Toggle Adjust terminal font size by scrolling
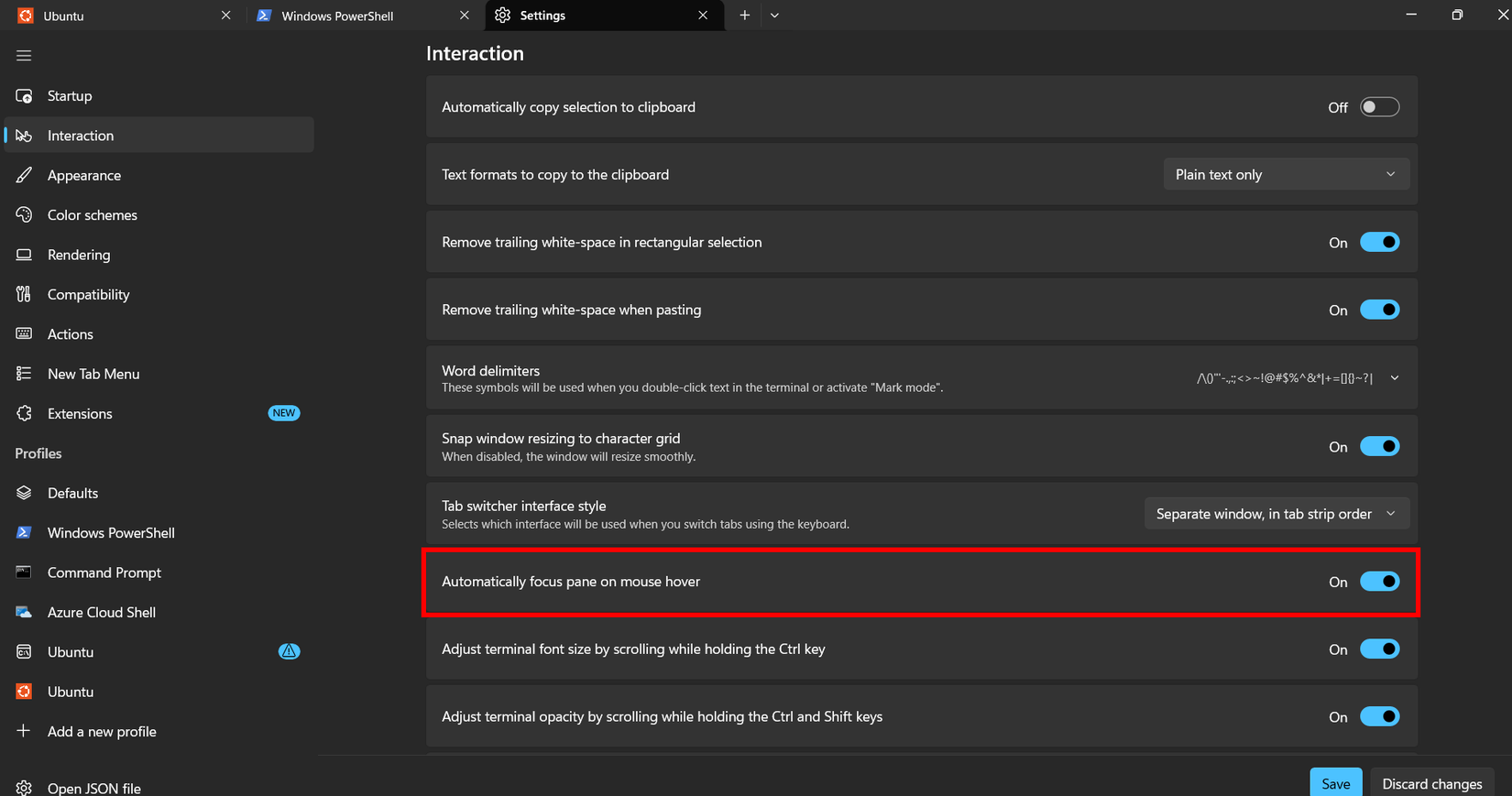The height and width of the screenshot is (796, 1512). (x=1379, y=649)
